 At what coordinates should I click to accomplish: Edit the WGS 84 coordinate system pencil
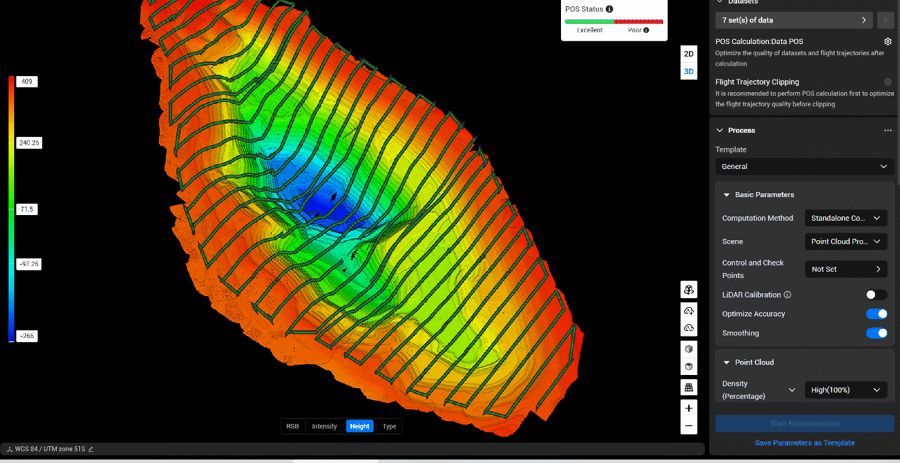pos(91,449)
